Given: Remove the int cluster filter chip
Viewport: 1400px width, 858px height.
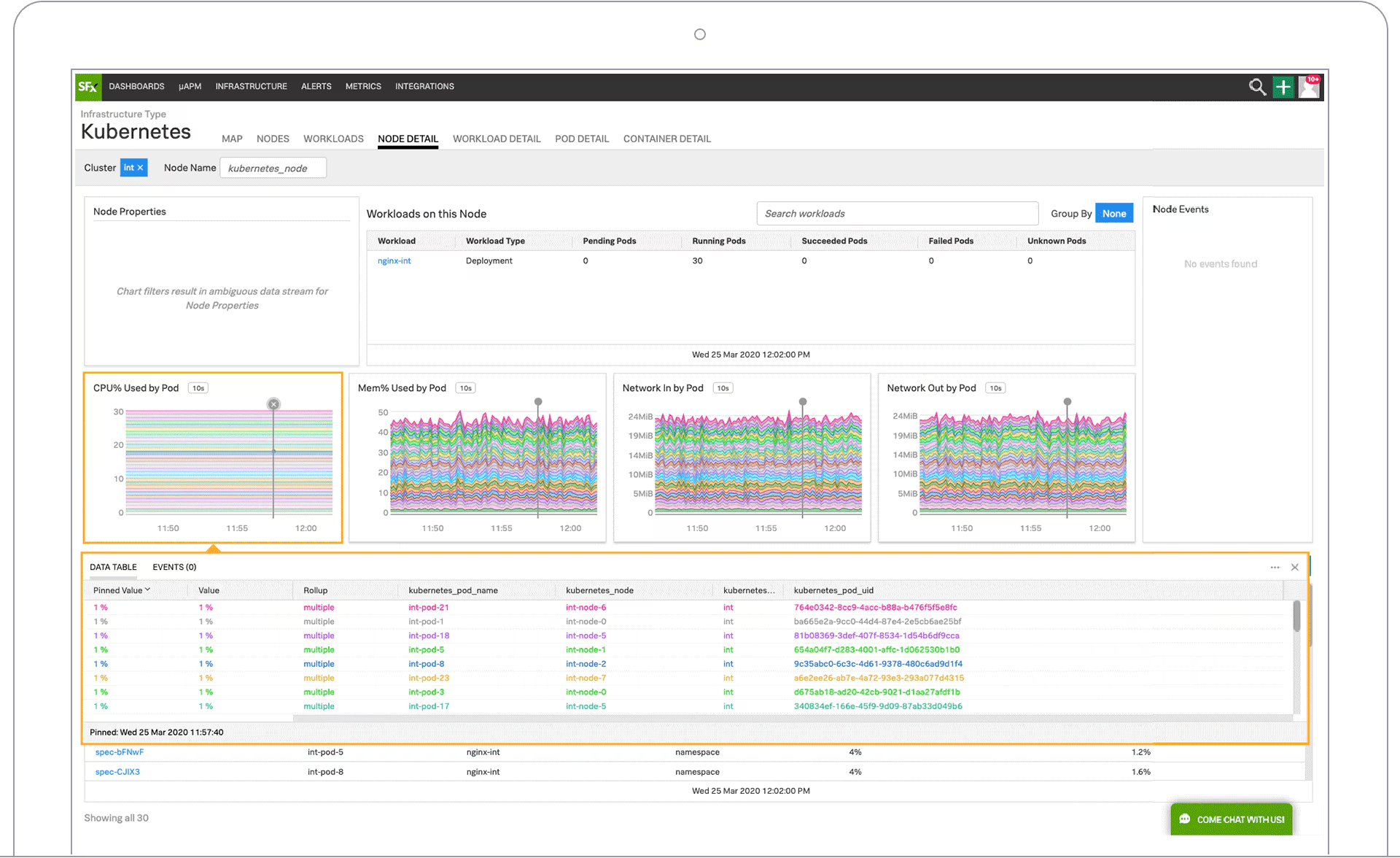Looking at the screenshot, I should coord(141,167).
